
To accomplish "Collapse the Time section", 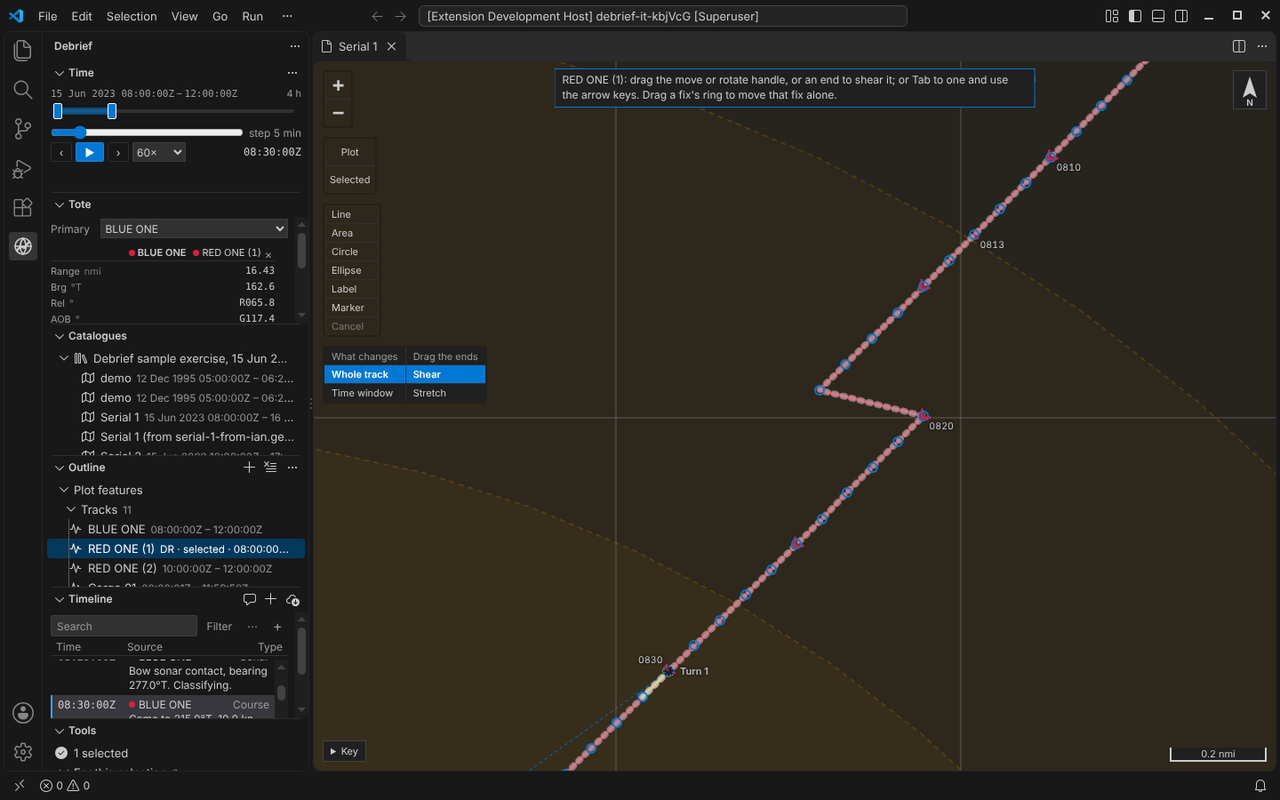I will point(58,73).
